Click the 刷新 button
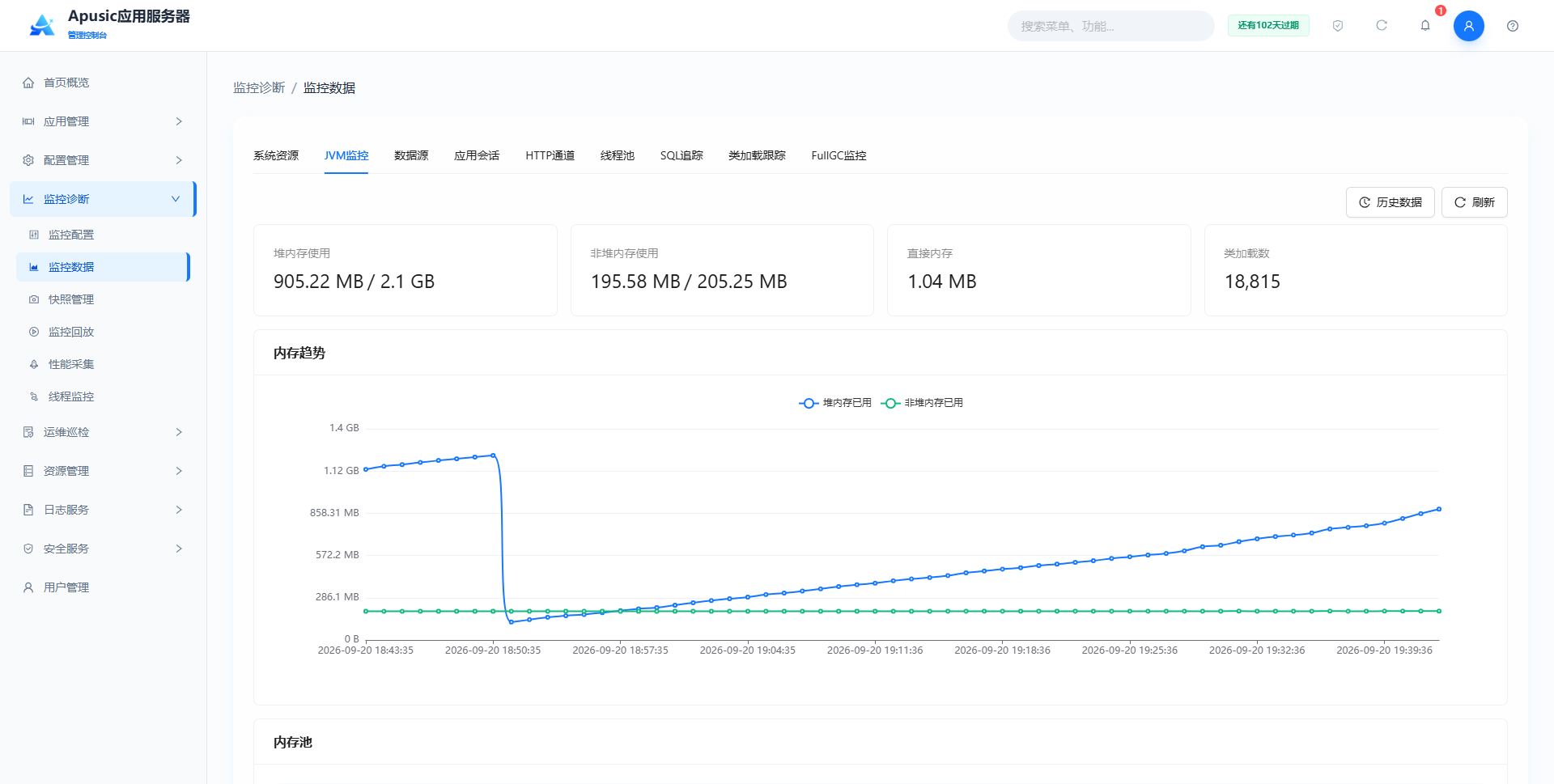This screenshot has width=1554, height=784. (x=1474, y=202)
